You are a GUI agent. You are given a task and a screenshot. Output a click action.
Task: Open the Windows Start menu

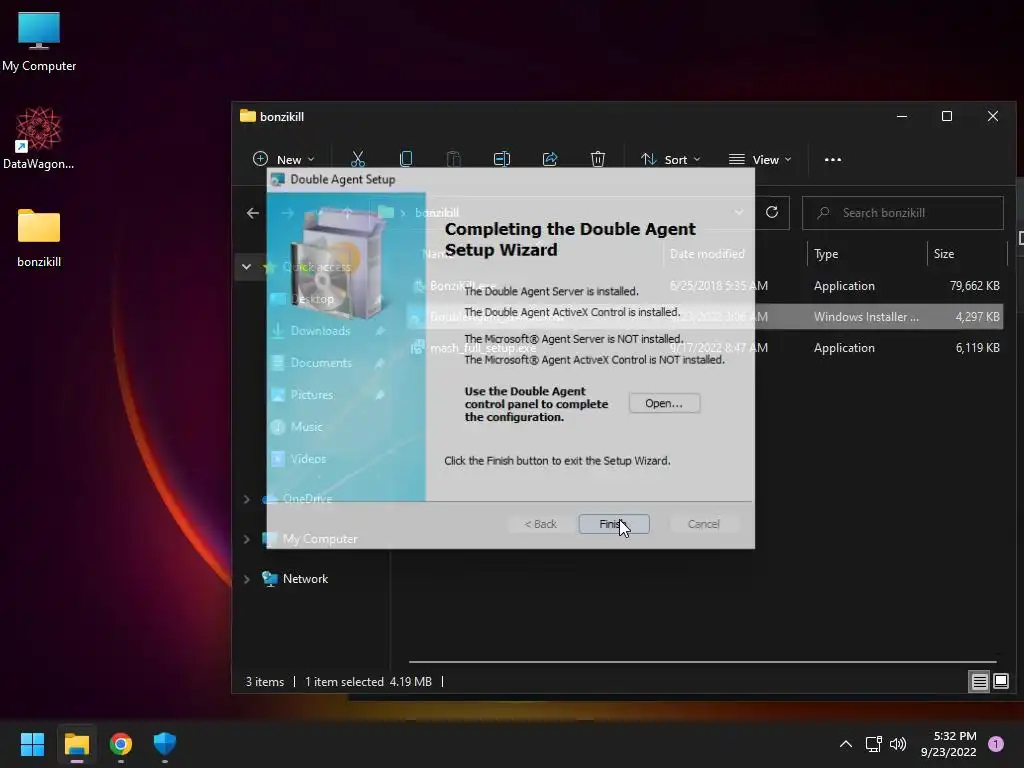(x=32, y=744)
